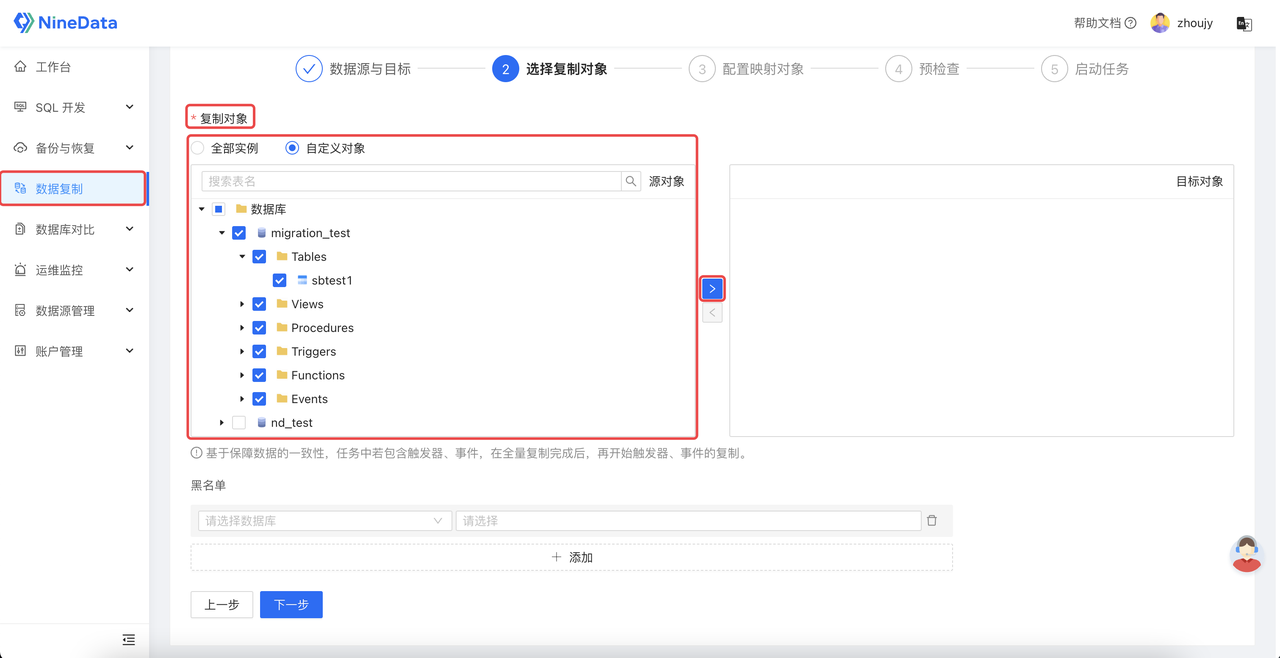The width and height of the screenshot is (1280, 658).
Task: Expand the 账户管理 menu
Action: 74,351
